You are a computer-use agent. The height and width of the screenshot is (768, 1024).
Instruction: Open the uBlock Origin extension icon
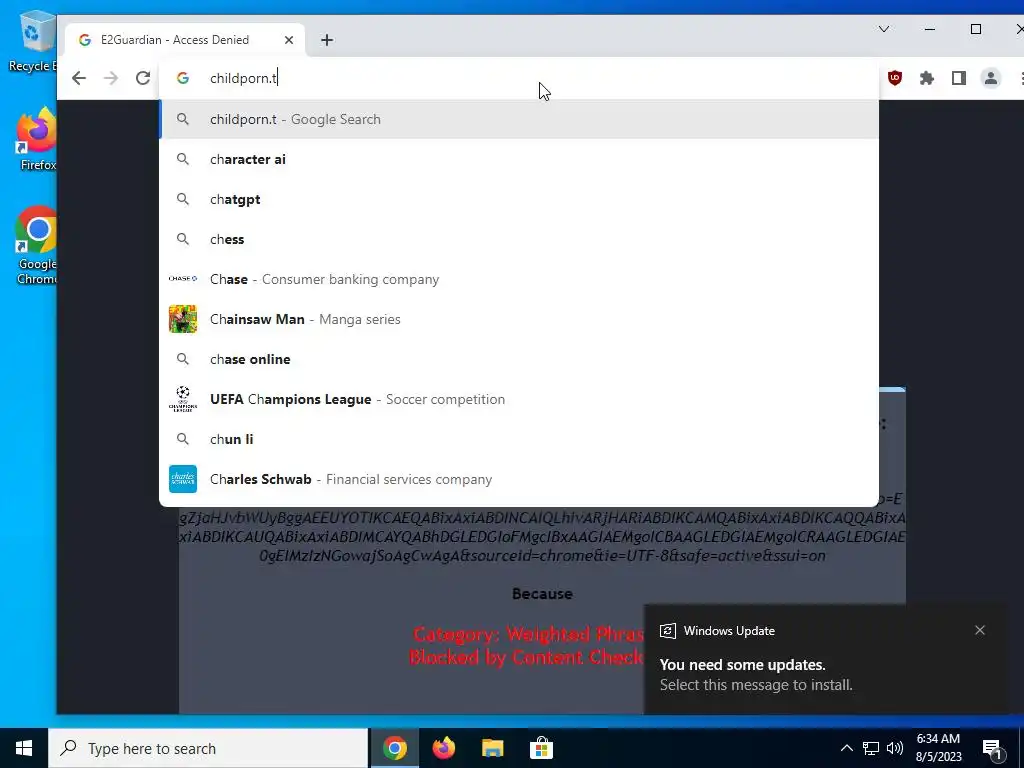coord(895,78)
